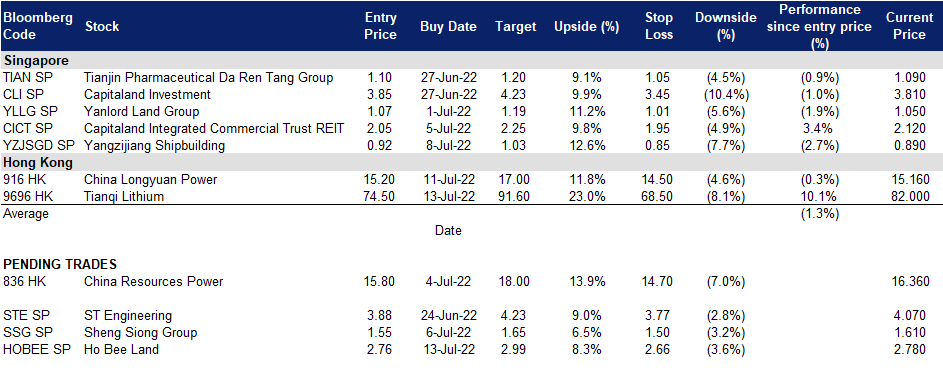
Task: Click the Buy Date column header
Action: tap(448, 26)
